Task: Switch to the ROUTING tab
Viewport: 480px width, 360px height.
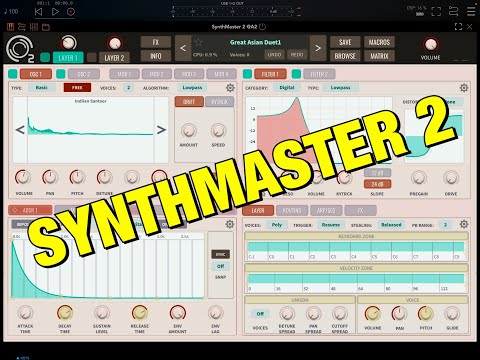Action: click(x=292, y=210)
